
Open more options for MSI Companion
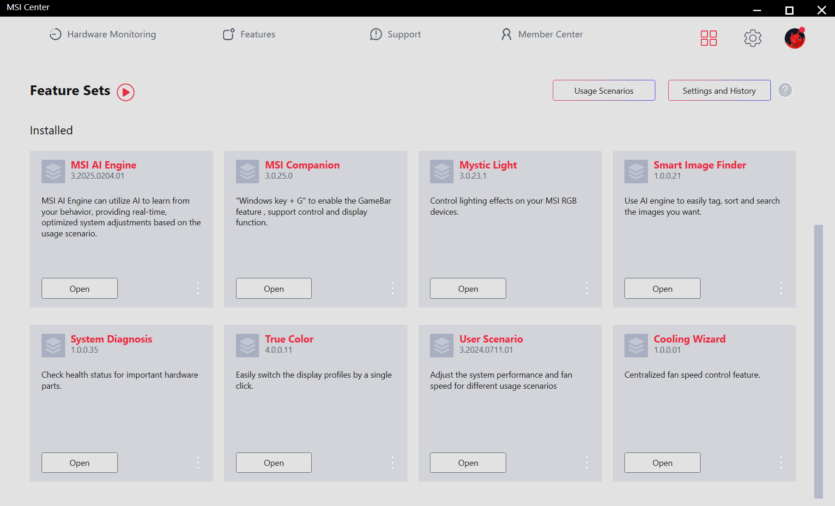392,288
